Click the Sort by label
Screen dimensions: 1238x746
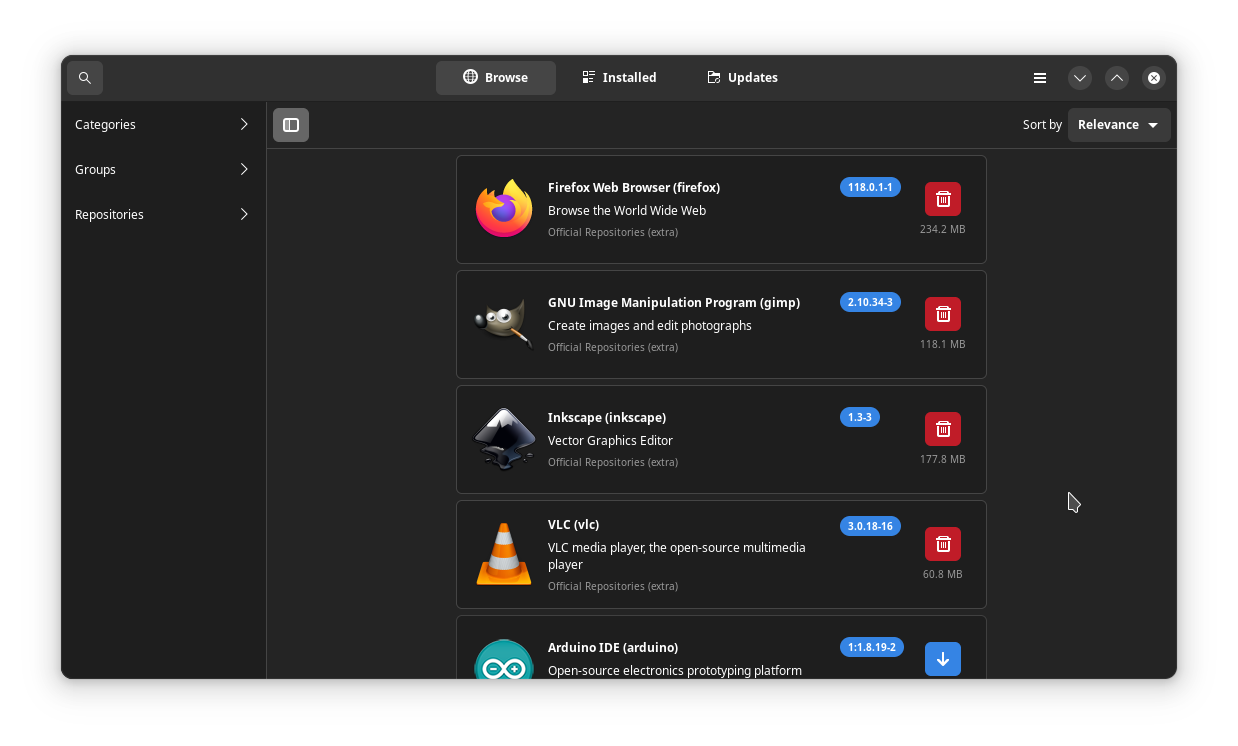point(1042,125)
